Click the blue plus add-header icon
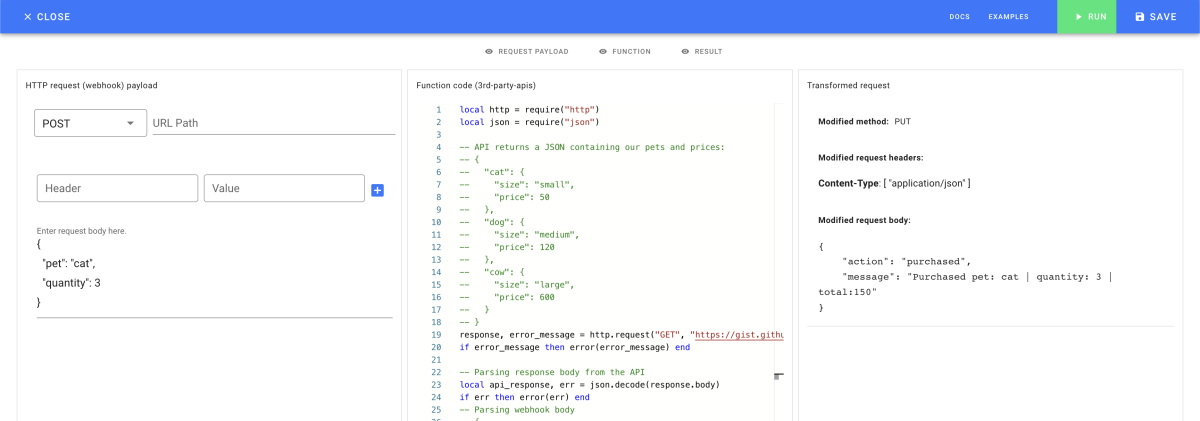This screenshot has height=421, width=1200. click(x=377, y=190)
